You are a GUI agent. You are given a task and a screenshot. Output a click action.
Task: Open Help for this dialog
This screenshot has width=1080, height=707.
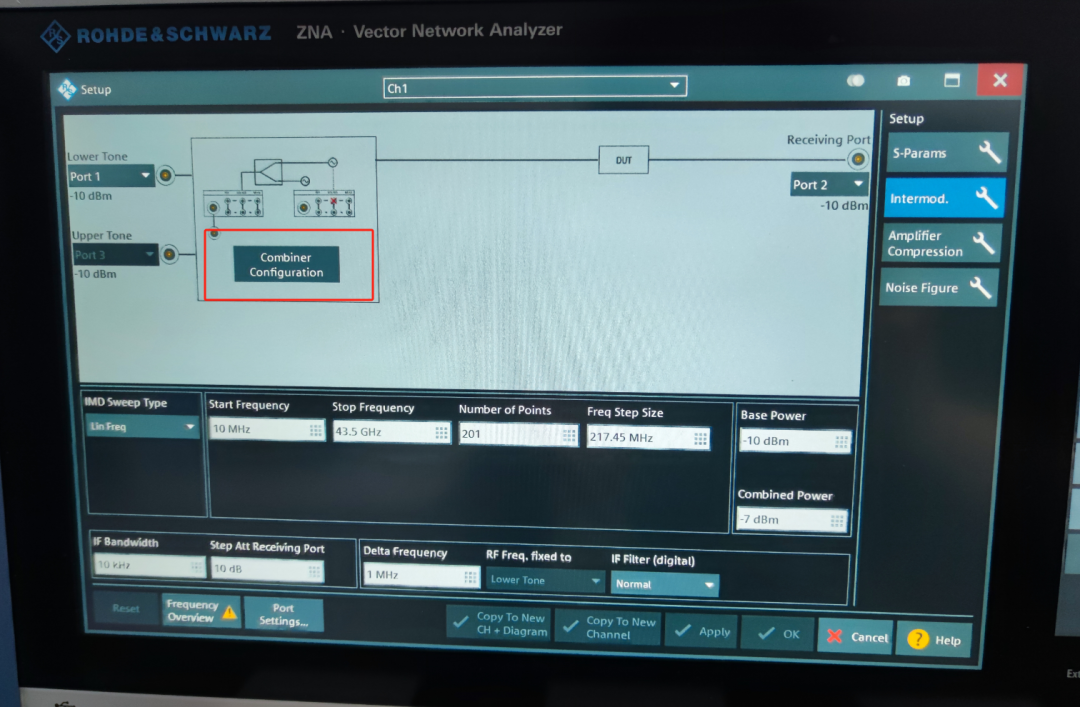coord(934,640)
